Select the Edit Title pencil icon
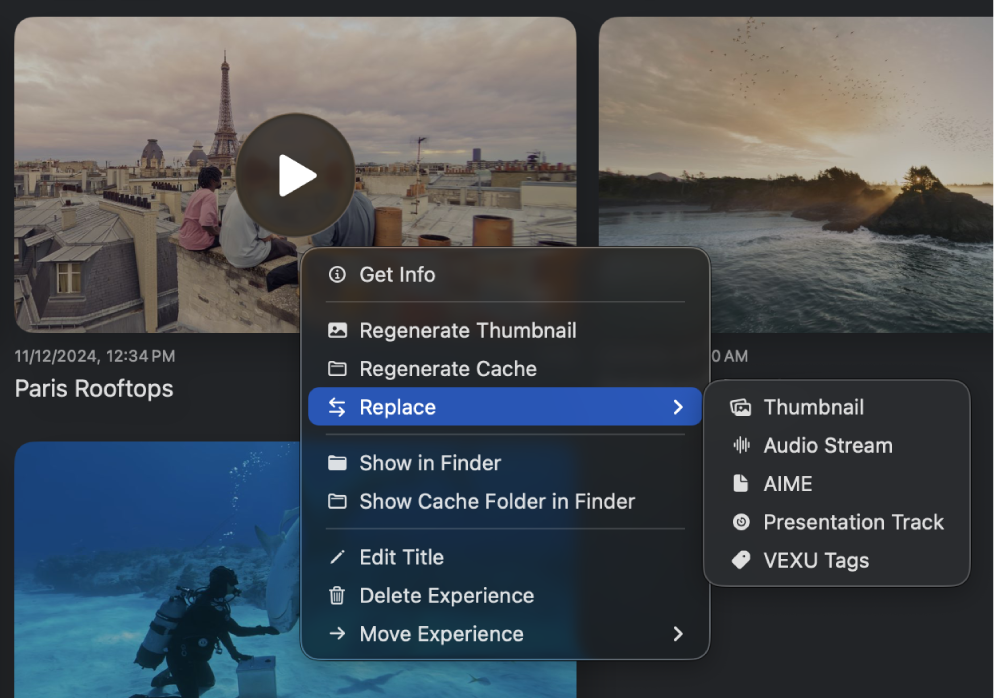The image size is (996, 700). point(337,557)
